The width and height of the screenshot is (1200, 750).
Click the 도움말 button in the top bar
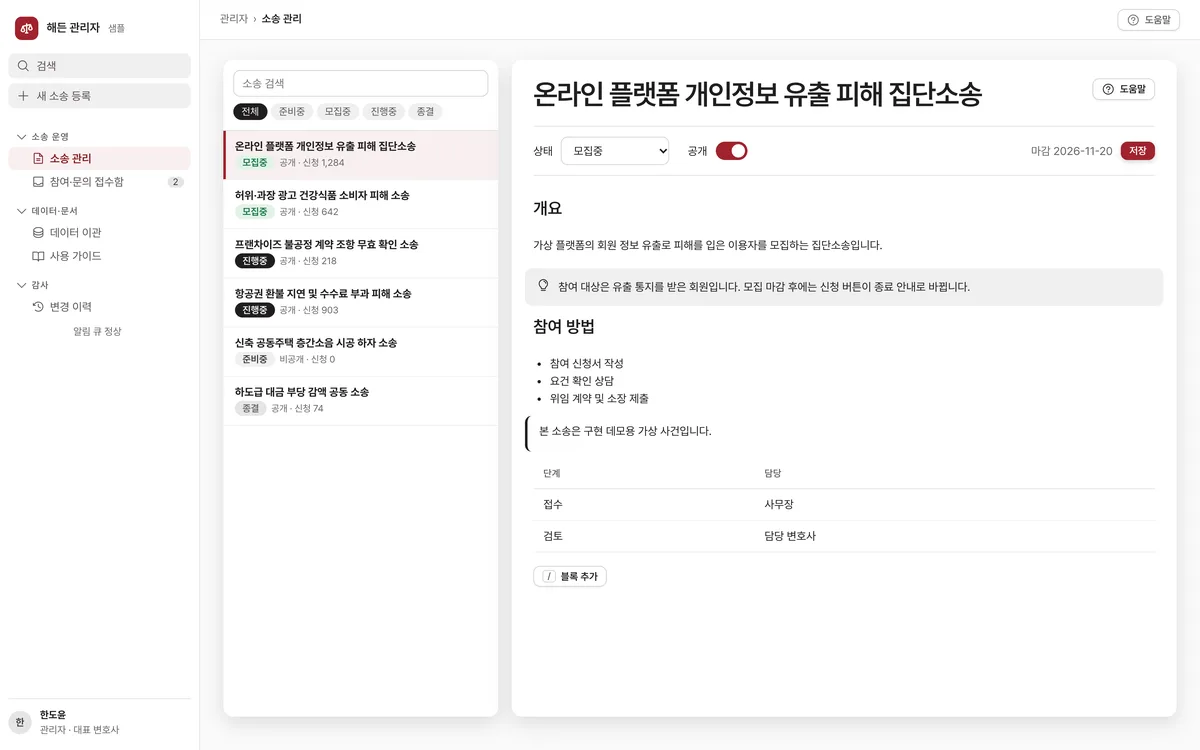point(1148,20)
